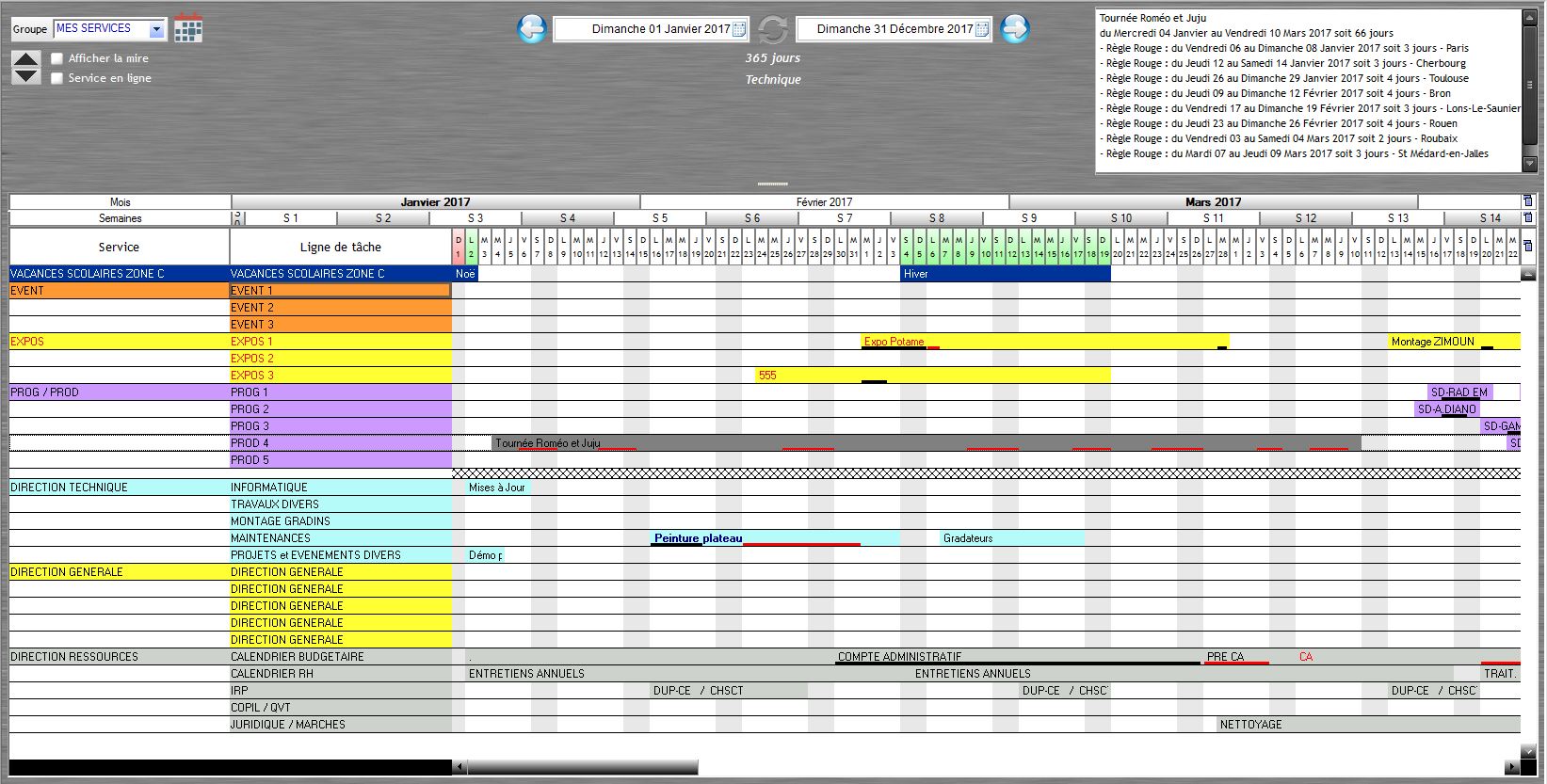The height and width of the screenshot is (784, 1547).
Task: Open start date calendar picker icon
Action: click(x=739, y=29)
